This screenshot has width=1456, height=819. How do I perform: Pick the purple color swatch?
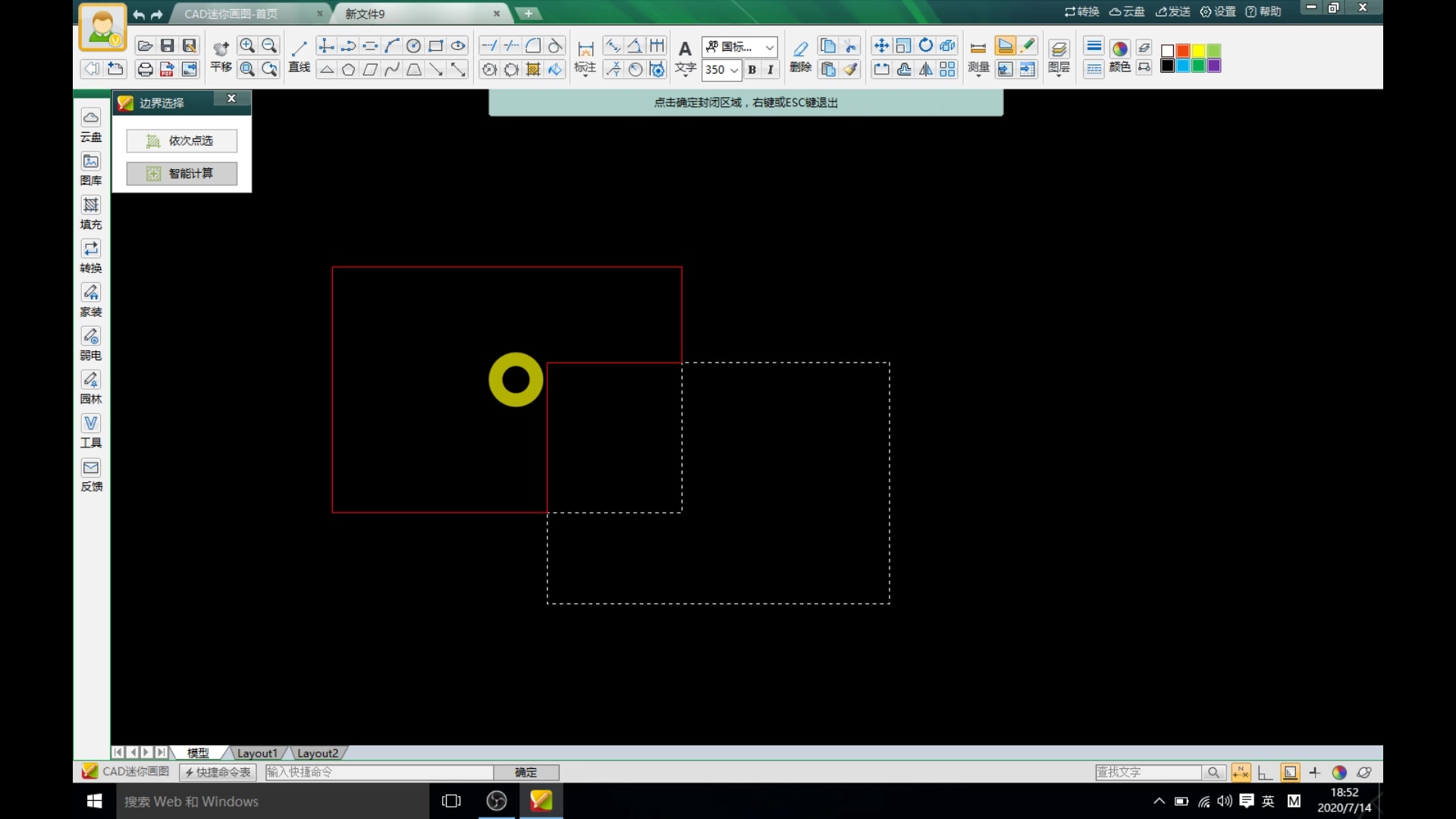pos(1214,66)
